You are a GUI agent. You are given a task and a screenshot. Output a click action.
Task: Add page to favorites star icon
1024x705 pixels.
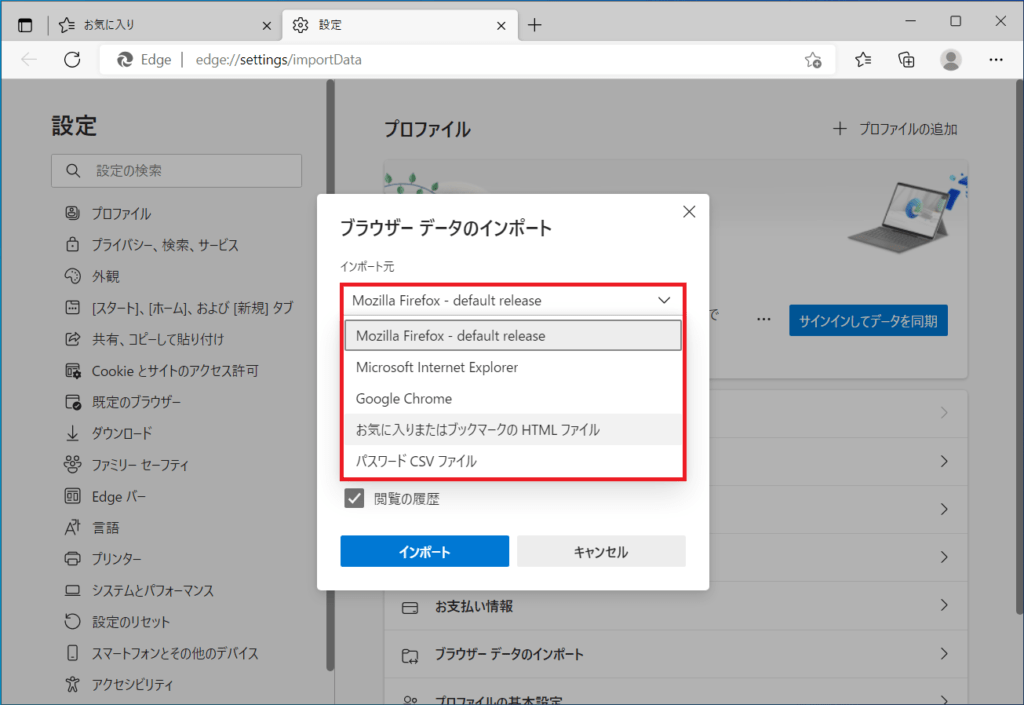pyautogui.click(x=813, y=60)
